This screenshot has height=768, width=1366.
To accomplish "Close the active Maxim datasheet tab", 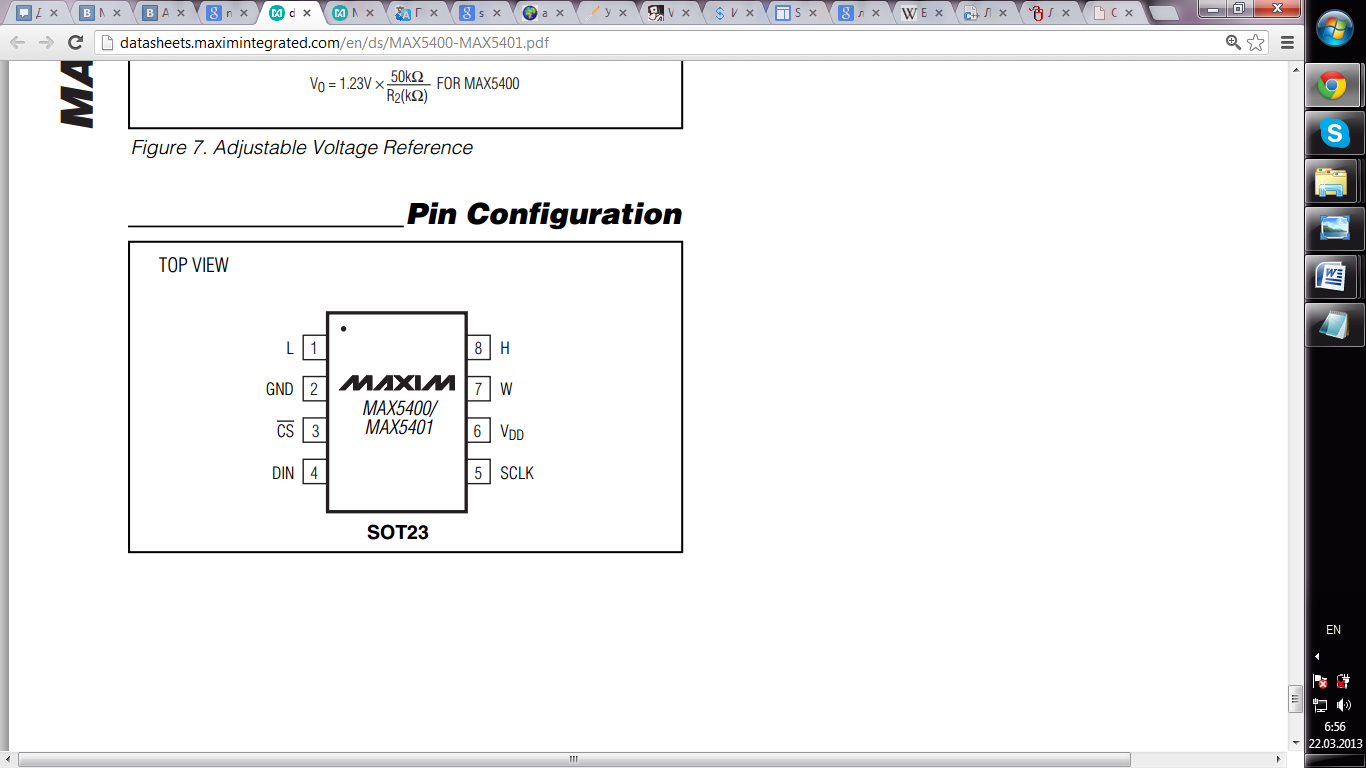I will coord(309,14).
